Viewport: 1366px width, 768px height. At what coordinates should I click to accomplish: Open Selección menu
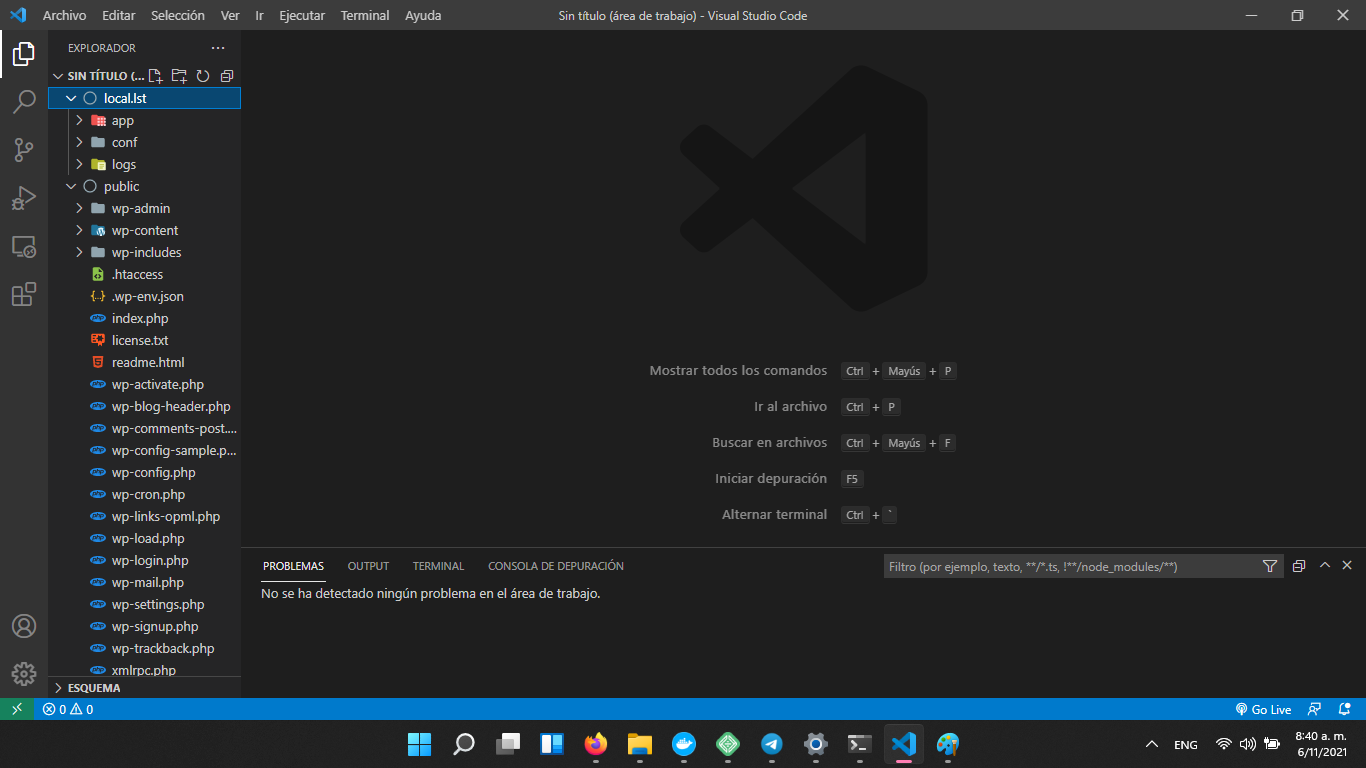178,15
